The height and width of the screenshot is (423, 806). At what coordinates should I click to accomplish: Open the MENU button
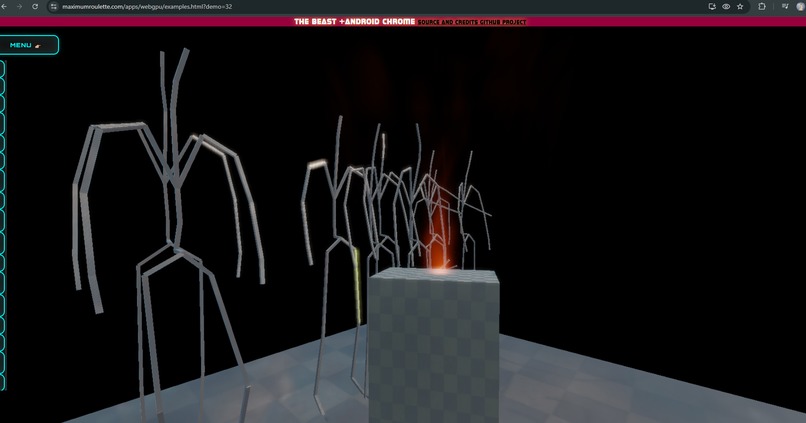(28, 45)
